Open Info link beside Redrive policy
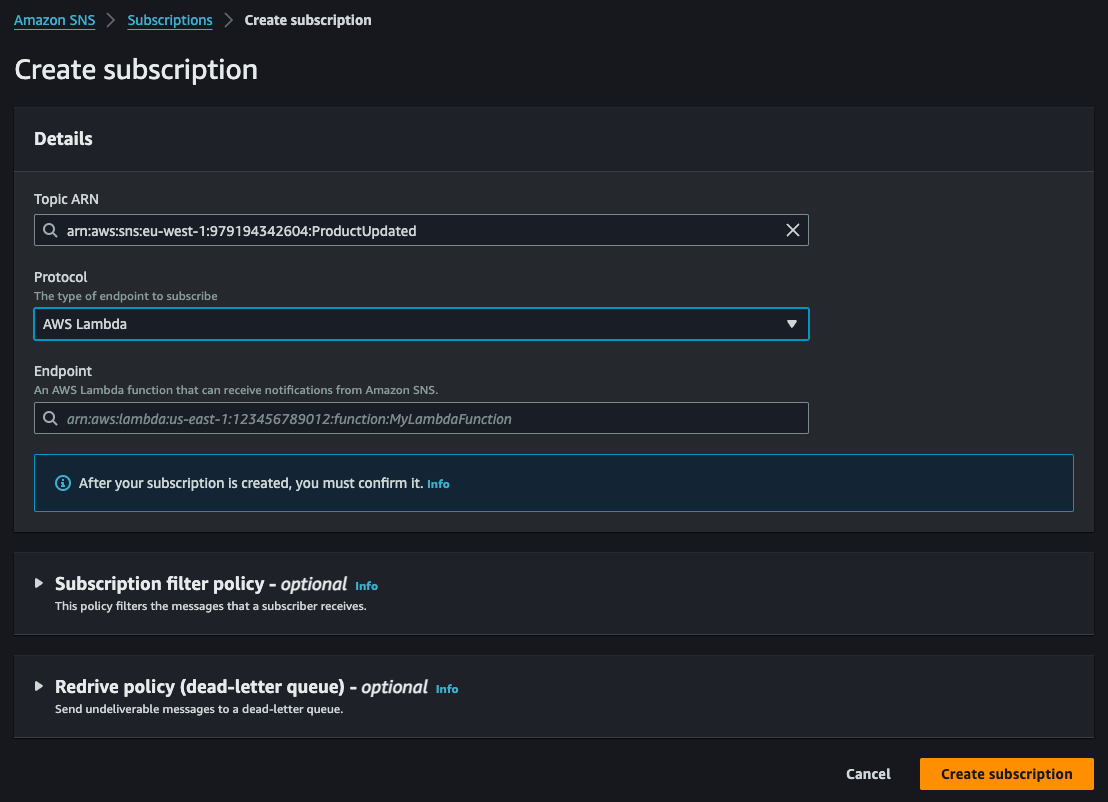Screen dimensions: 1108x802 pos(447,689)
